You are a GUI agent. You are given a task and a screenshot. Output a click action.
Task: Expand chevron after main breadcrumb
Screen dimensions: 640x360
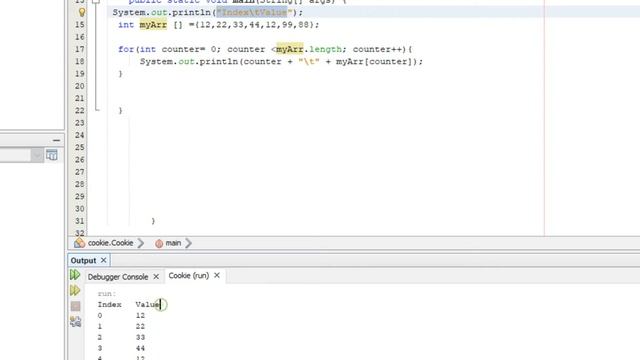(x=189, y=243)
